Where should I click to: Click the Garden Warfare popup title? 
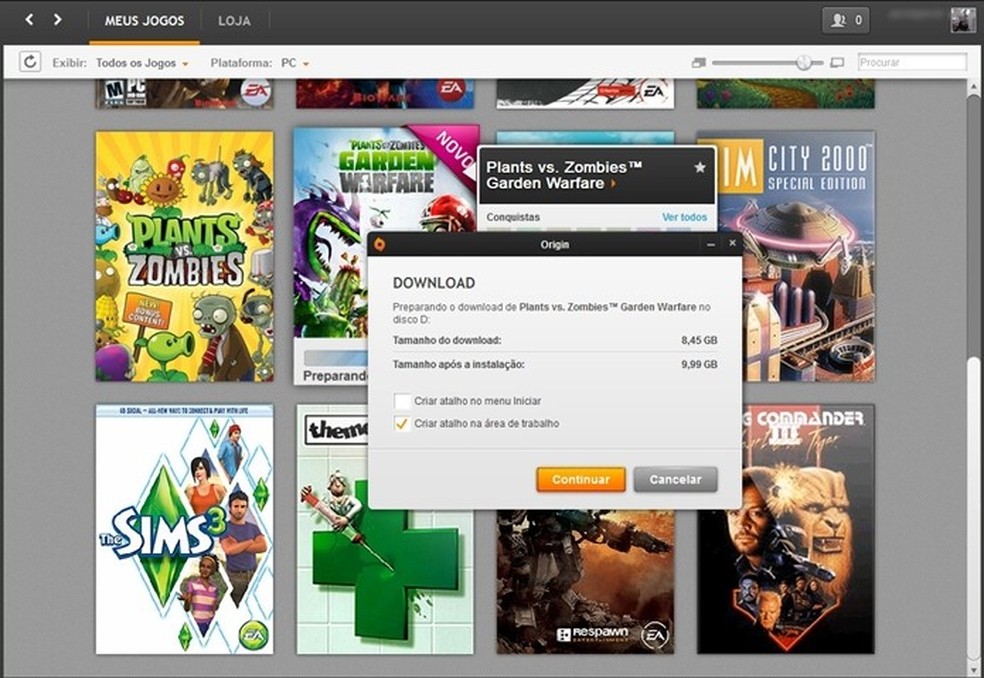coord(564,175)
